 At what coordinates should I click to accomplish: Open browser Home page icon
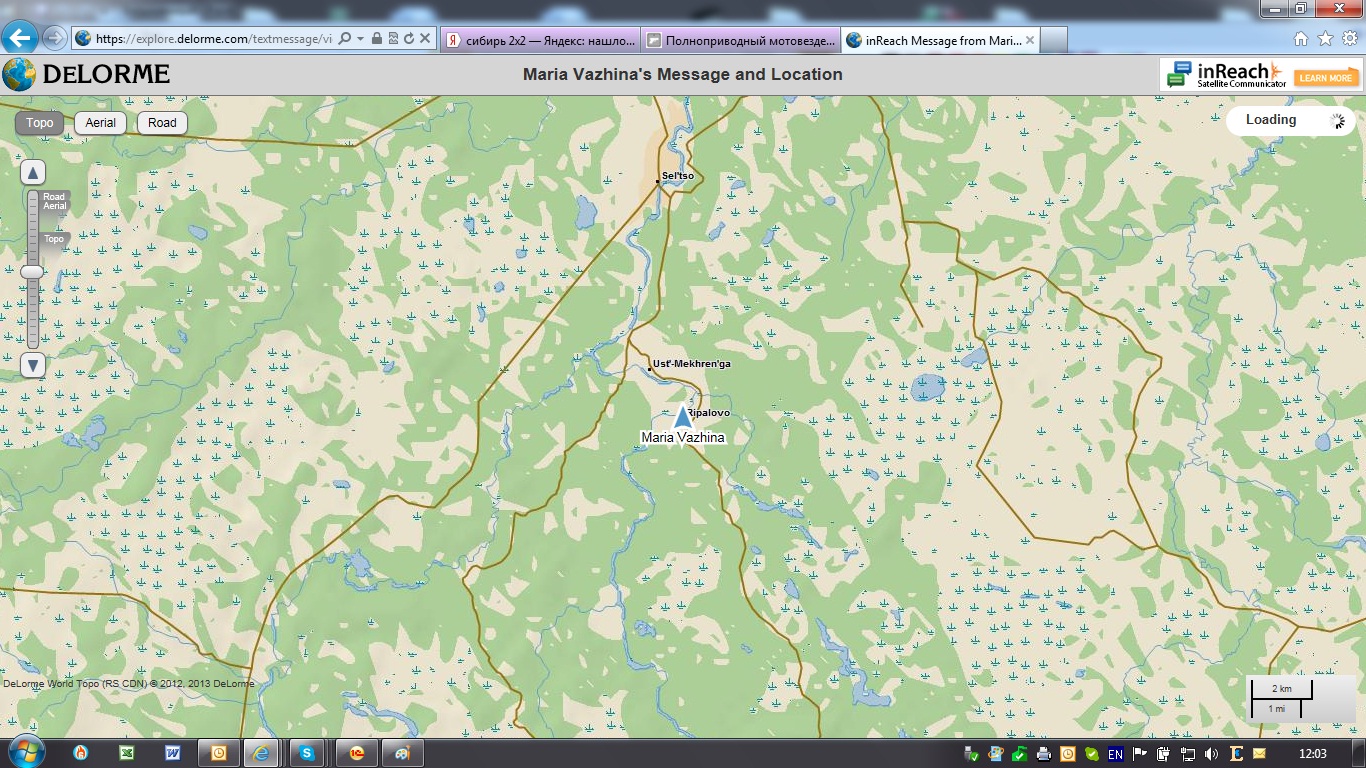1301,39
